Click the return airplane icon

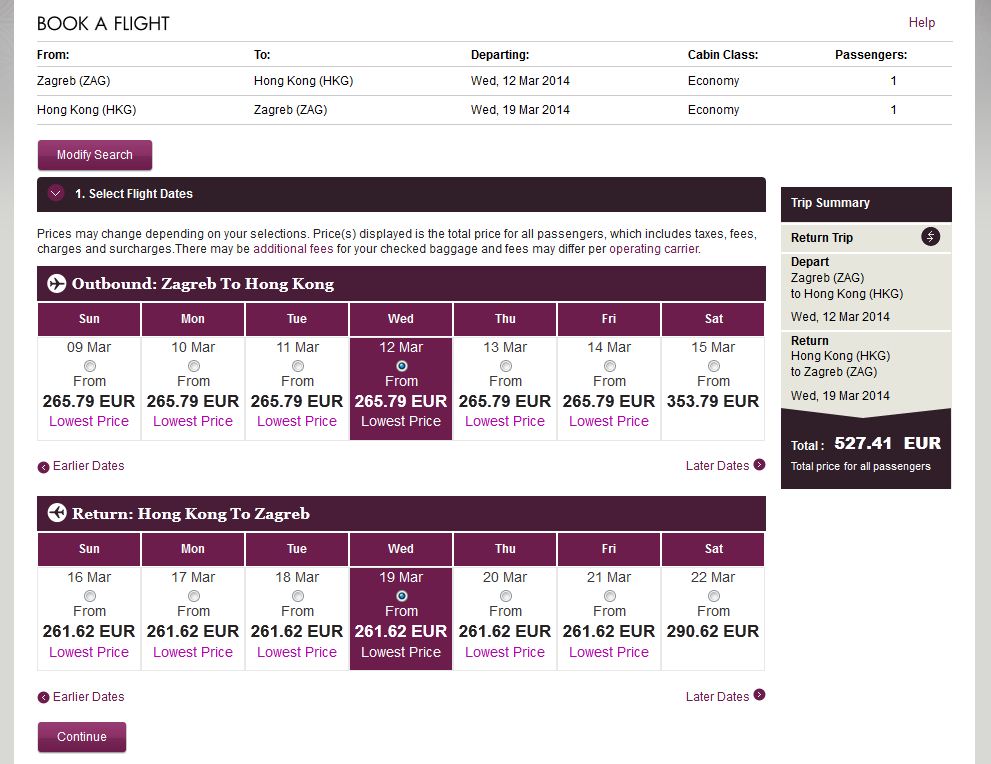(x=57, y=514)
